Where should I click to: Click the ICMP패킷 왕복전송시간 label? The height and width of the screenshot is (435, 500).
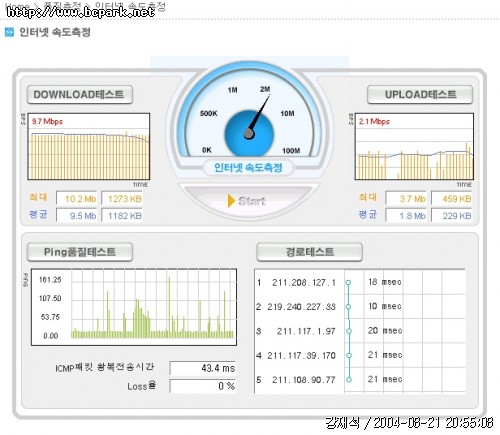[105, 367]
